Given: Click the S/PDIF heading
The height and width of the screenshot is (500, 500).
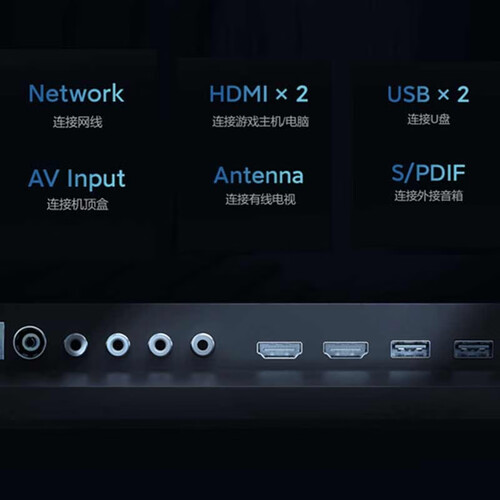Looking at the screenshot, I should tap(428, 173).
